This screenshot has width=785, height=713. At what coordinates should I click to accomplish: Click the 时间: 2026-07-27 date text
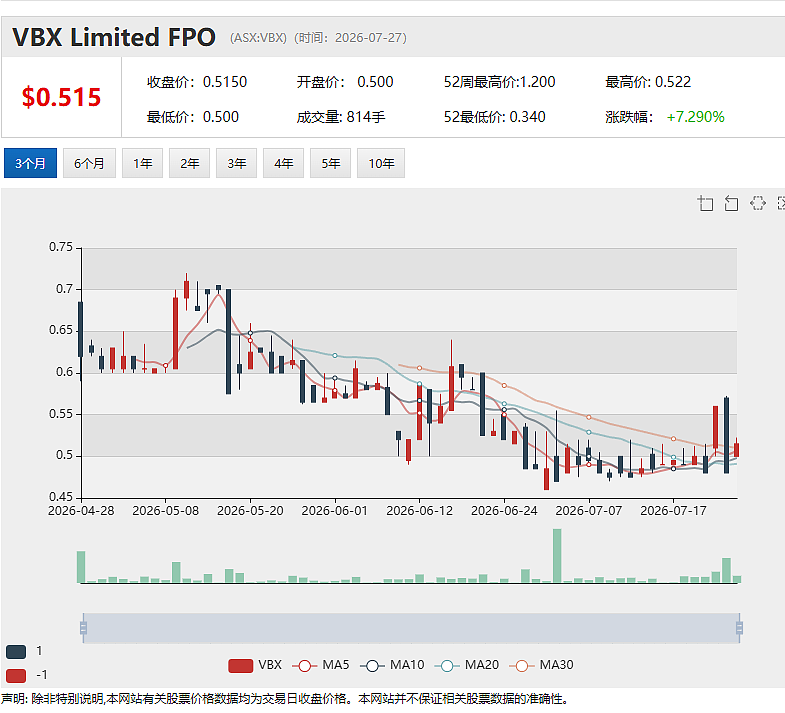click(350, 38)
